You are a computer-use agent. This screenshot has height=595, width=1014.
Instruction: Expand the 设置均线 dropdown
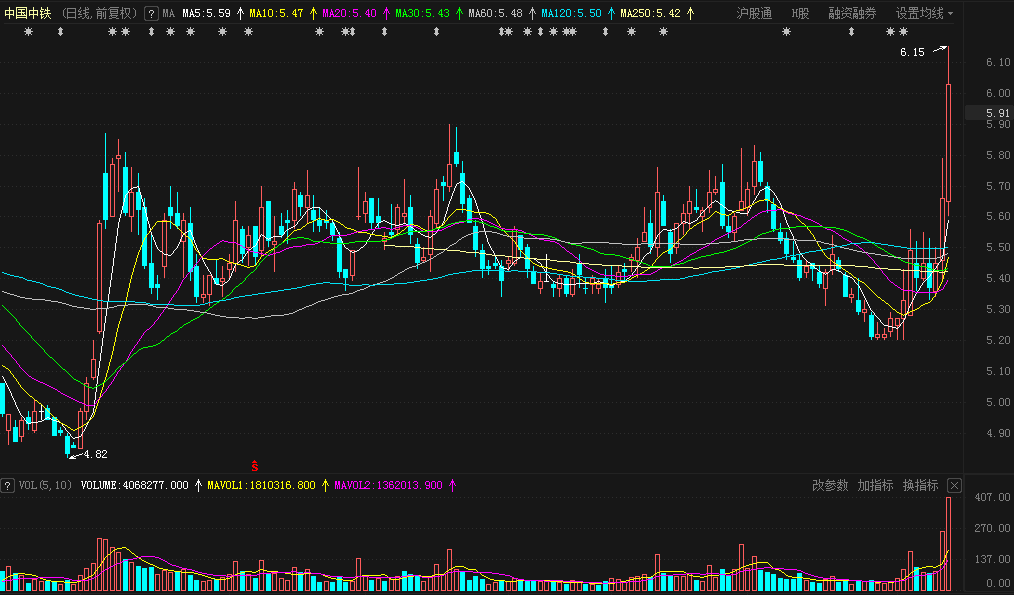(x=924, y=14)
